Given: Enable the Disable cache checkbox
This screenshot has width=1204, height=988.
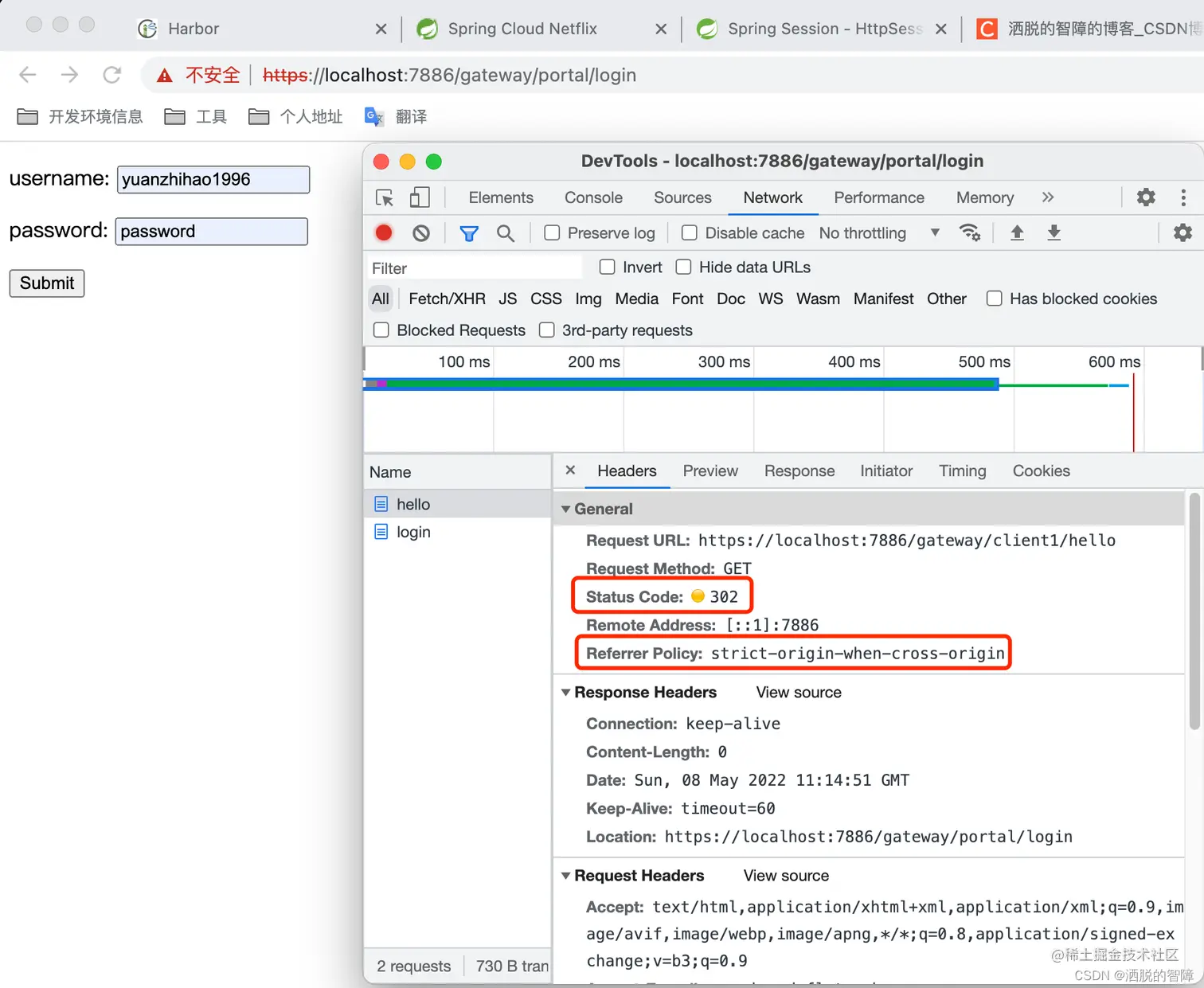Looking at the screenshot, I should point(690,232).
